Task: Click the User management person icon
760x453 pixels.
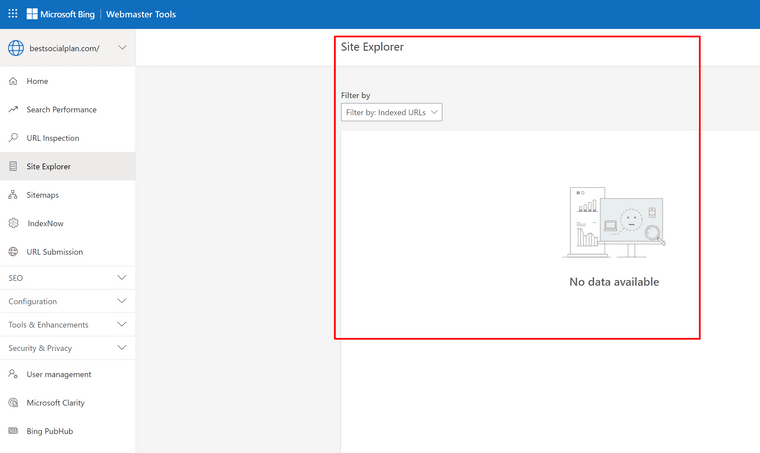Action: coord(13,374)
